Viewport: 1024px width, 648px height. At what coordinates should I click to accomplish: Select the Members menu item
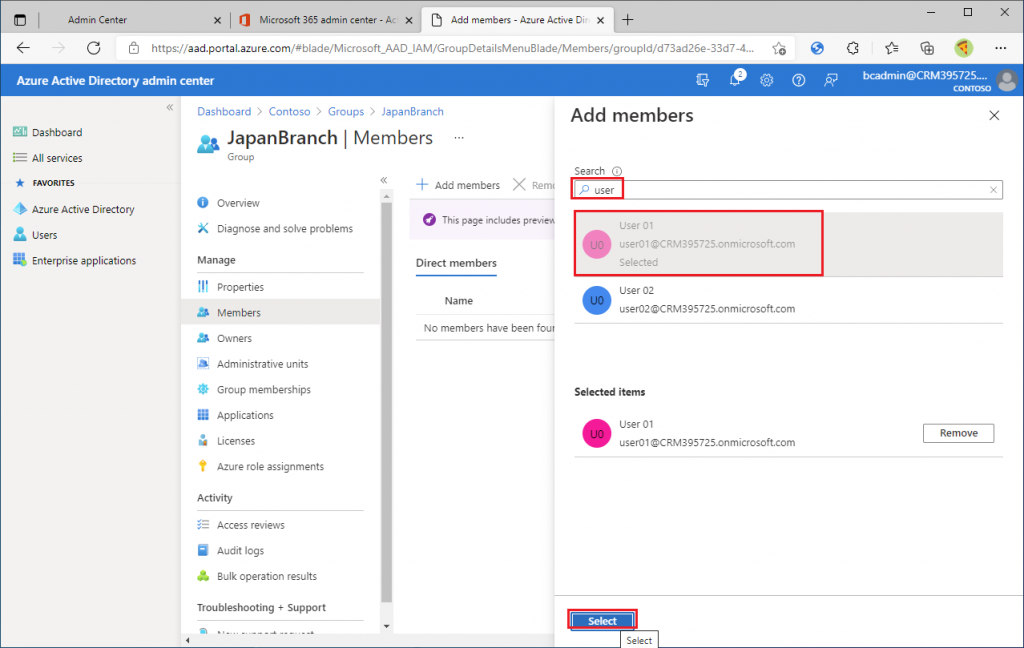click(281, 312)
